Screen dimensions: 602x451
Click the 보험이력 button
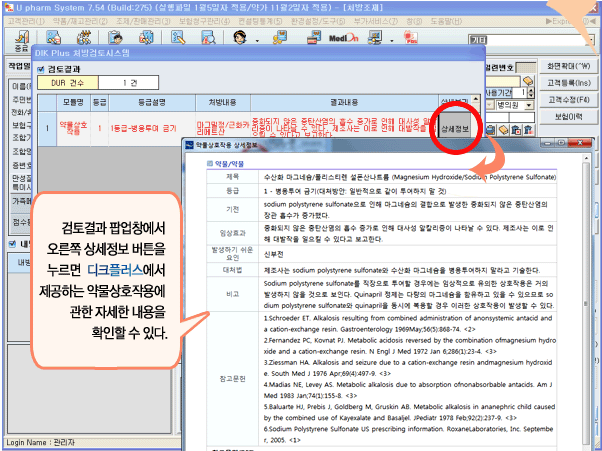coord(568,117)
